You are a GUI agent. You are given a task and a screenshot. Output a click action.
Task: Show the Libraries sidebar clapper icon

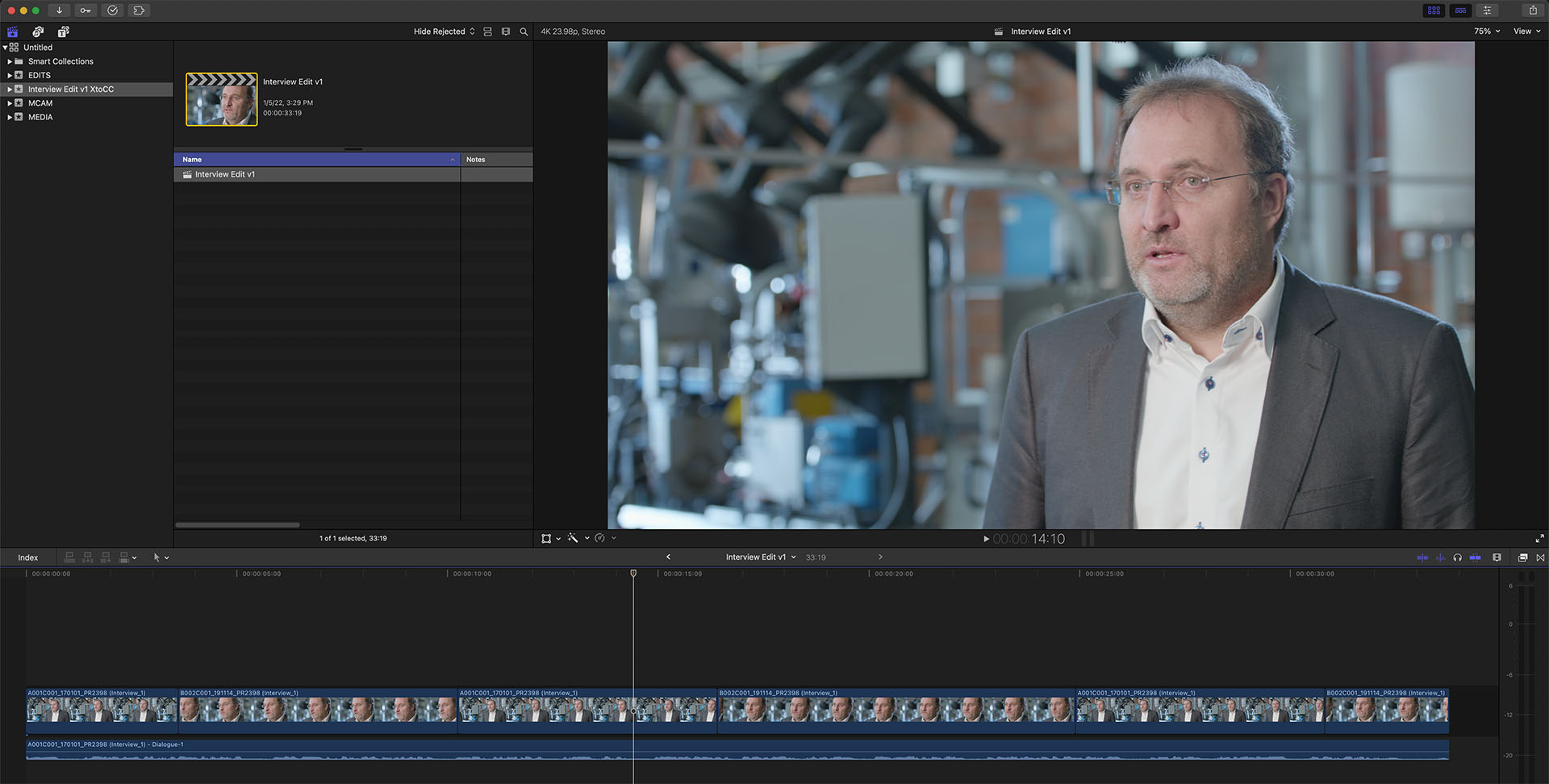click(x=13, y=31)
